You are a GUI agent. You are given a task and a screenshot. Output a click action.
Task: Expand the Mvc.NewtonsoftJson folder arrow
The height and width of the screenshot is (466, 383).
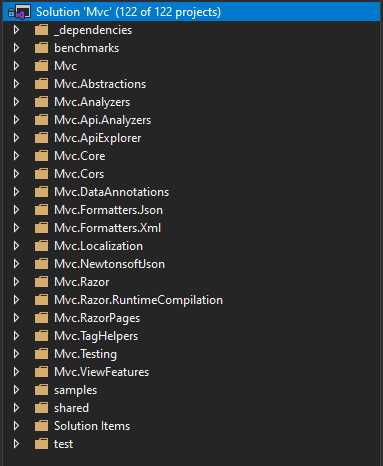16,264
